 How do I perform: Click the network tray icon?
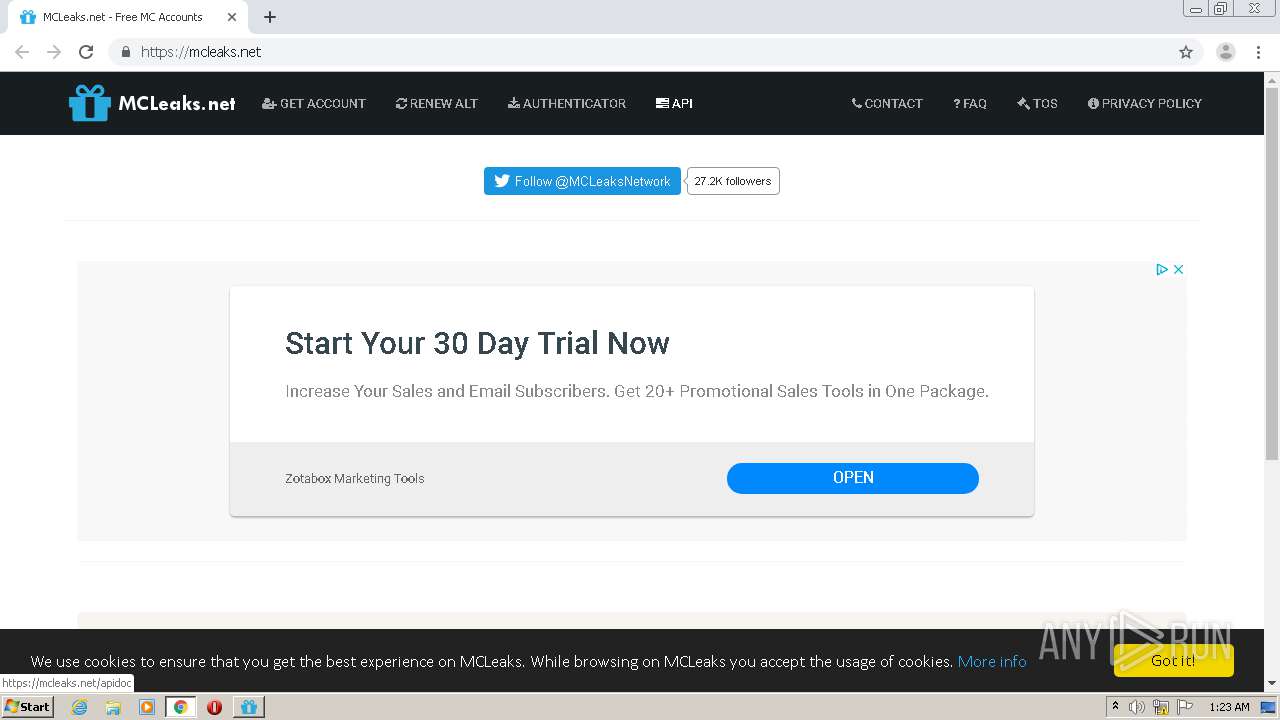1161,707
